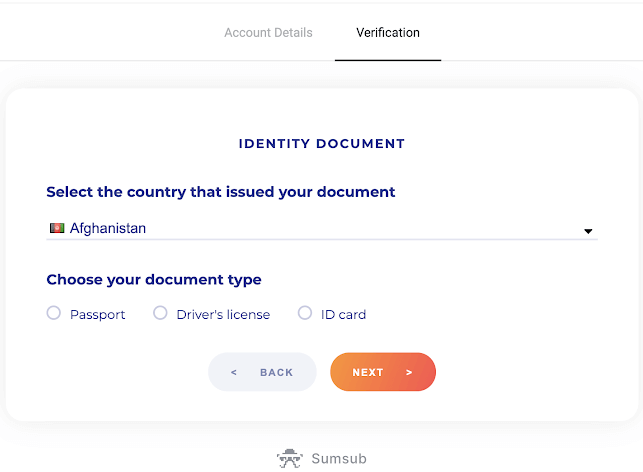The image size is (643, 472).
Task: Select the Passport radio button
Action: [x=54, y=314]
